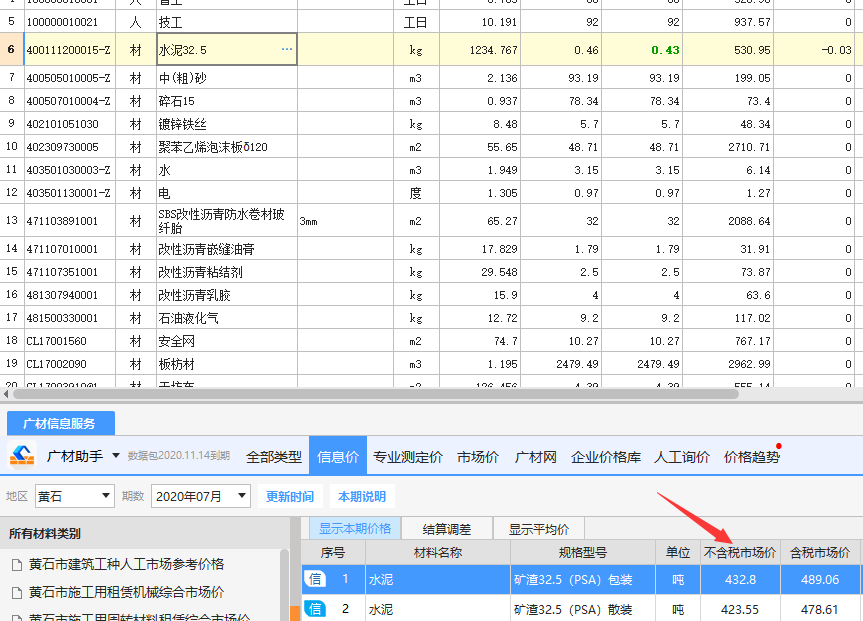Switch to the 人工询价 tab
This screenshot has width=863, height=621.
(x=682, y=456)
